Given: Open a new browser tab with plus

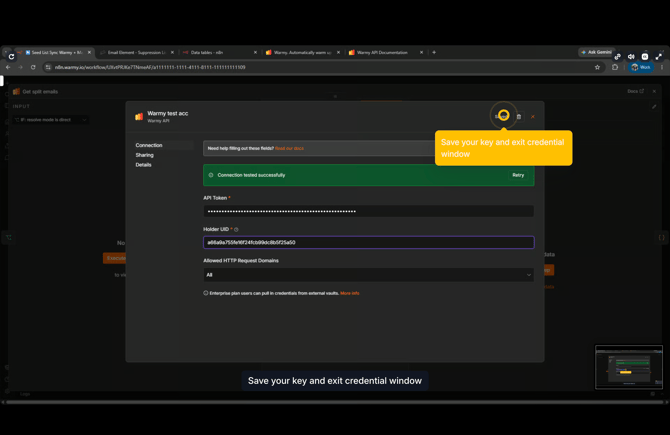Looking at the screenshot, I should (434, 52).
